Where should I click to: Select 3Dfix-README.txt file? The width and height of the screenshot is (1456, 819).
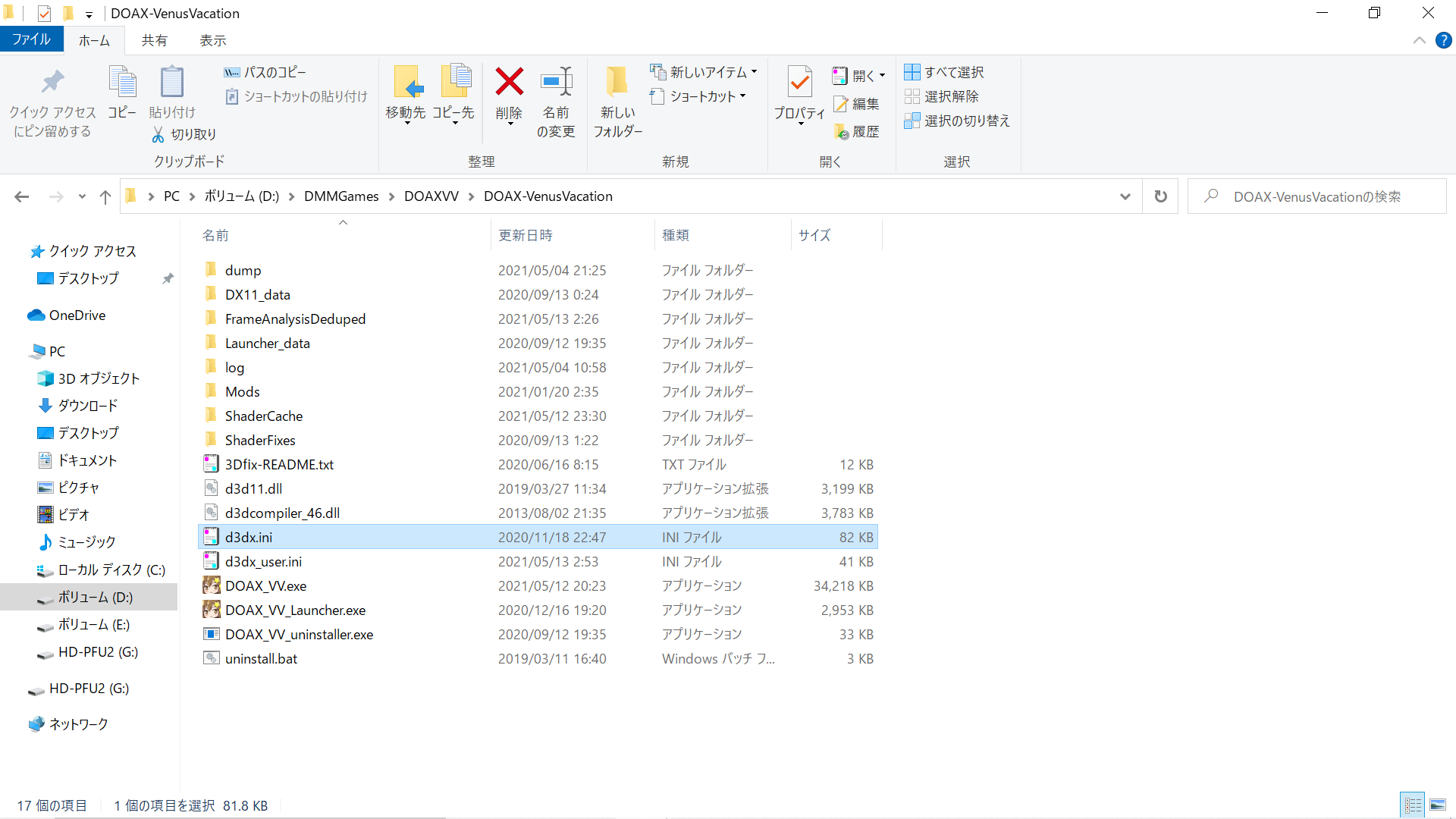(x=538, y=465)
